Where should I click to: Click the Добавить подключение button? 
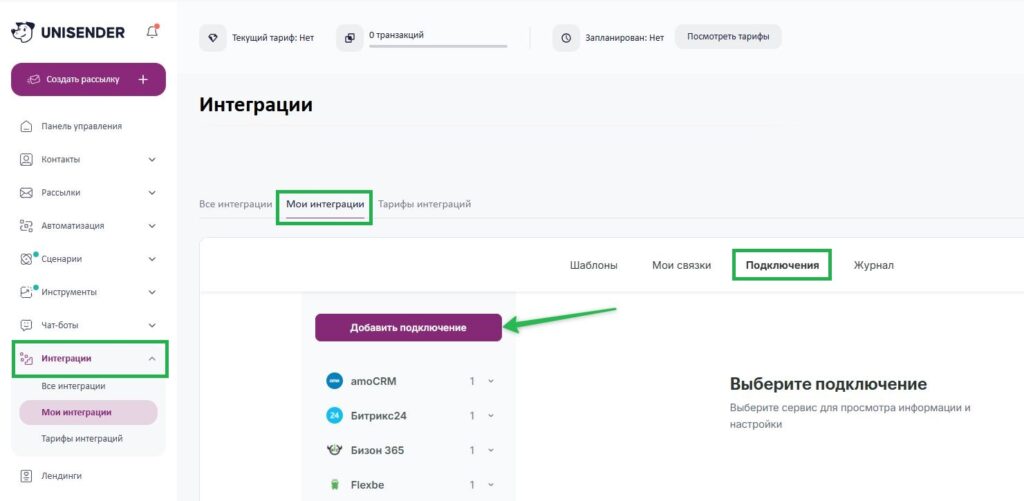click(408, 328)
